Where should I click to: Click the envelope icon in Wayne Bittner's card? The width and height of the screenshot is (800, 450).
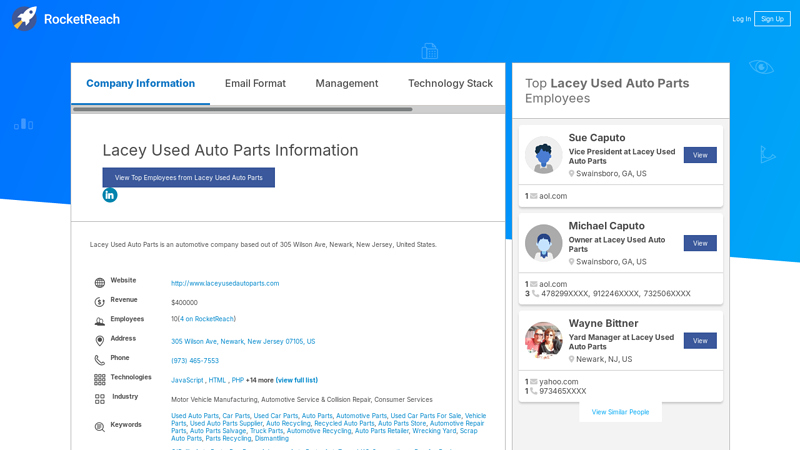pyautogui.click(x=534, y=382)
